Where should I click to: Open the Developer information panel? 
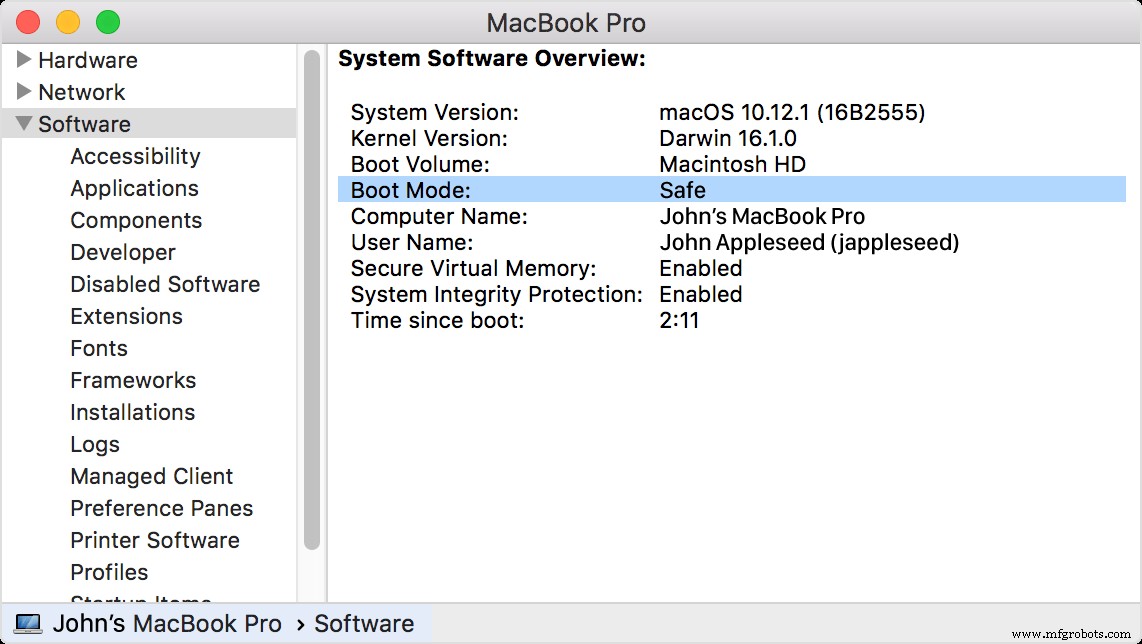tap(122, 252)
